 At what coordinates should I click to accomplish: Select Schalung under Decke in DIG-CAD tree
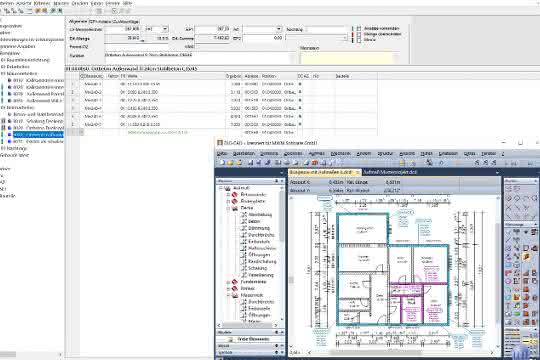258,268
